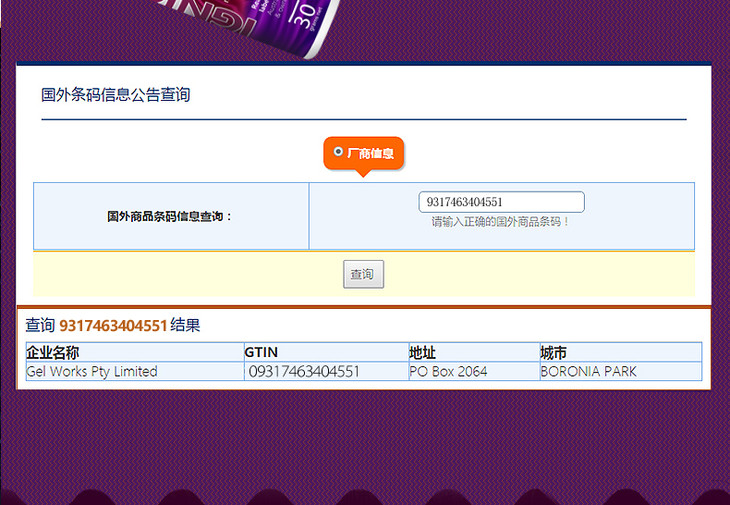Click the BORONIA PARK city cell
The image size is (730, 505).
(621, 371)
